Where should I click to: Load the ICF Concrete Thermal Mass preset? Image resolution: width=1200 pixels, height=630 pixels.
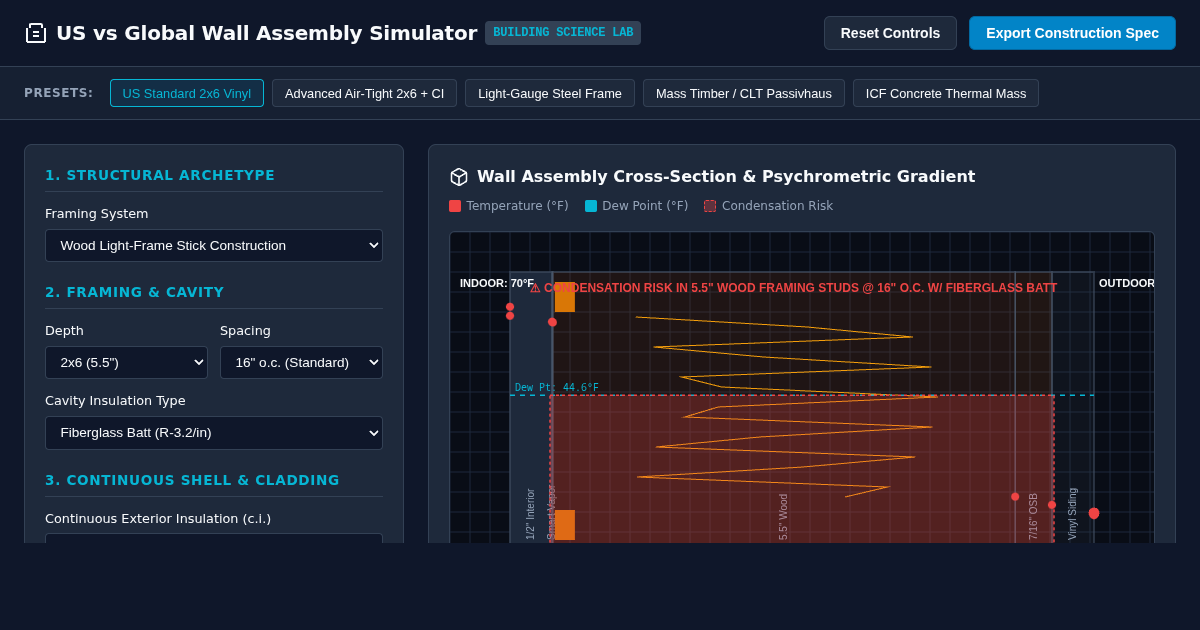coord(946,93)
